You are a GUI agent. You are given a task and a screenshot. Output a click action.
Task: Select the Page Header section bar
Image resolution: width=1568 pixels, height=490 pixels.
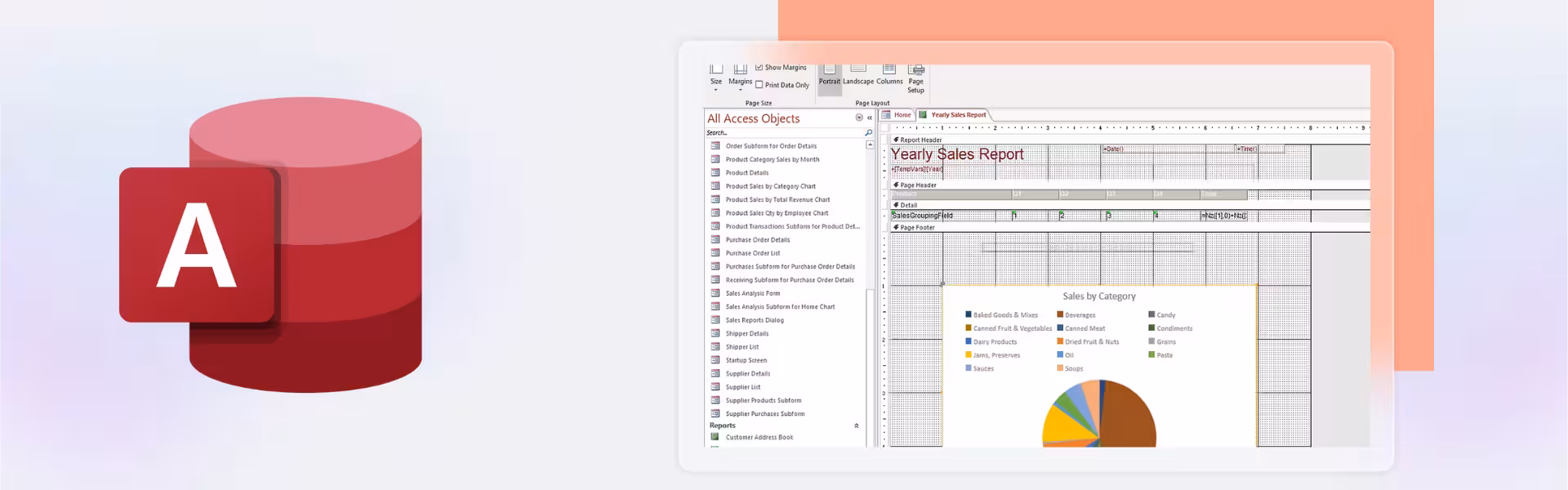[1130, 185]
